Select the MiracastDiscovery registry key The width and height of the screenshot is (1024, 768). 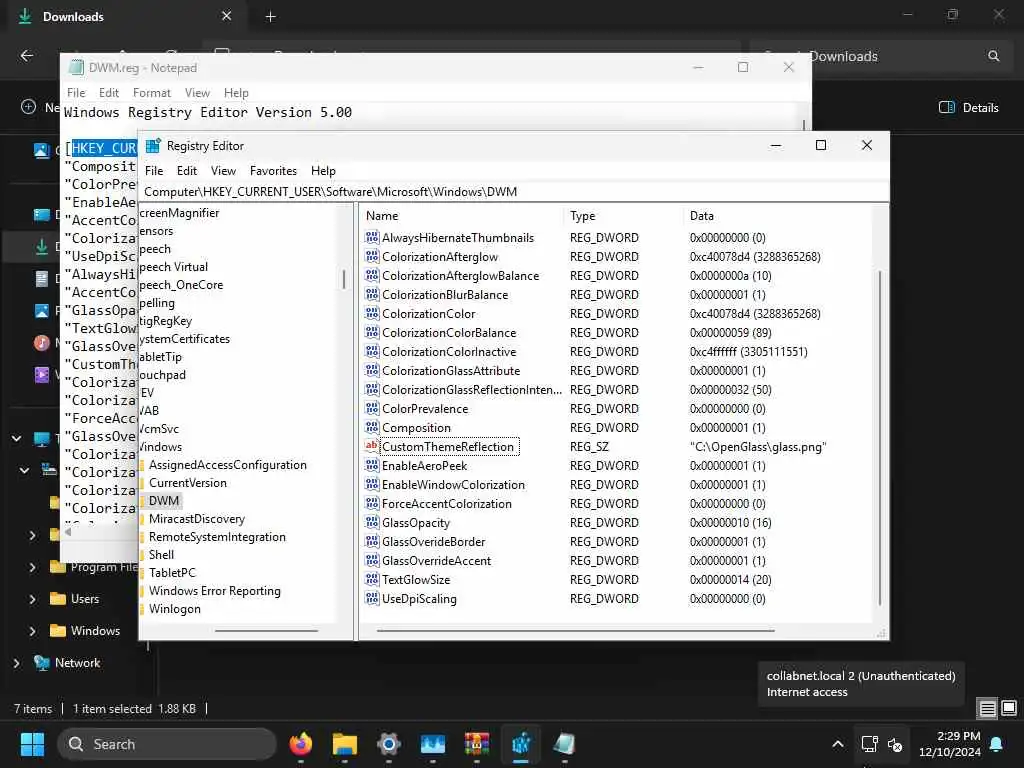[197, 519]
